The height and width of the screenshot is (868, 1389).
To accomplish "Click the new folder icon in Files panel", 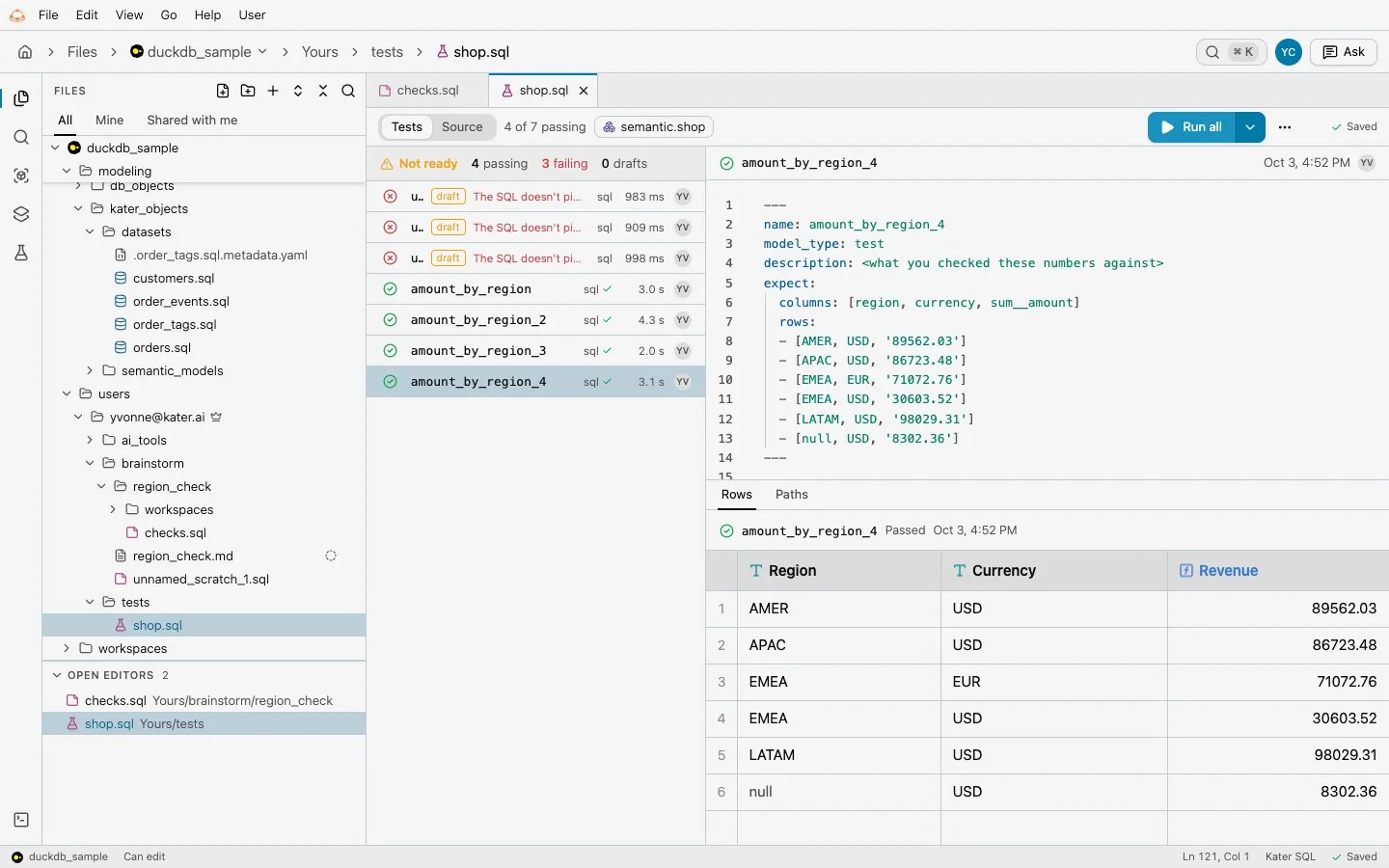I will click(248, 91).
